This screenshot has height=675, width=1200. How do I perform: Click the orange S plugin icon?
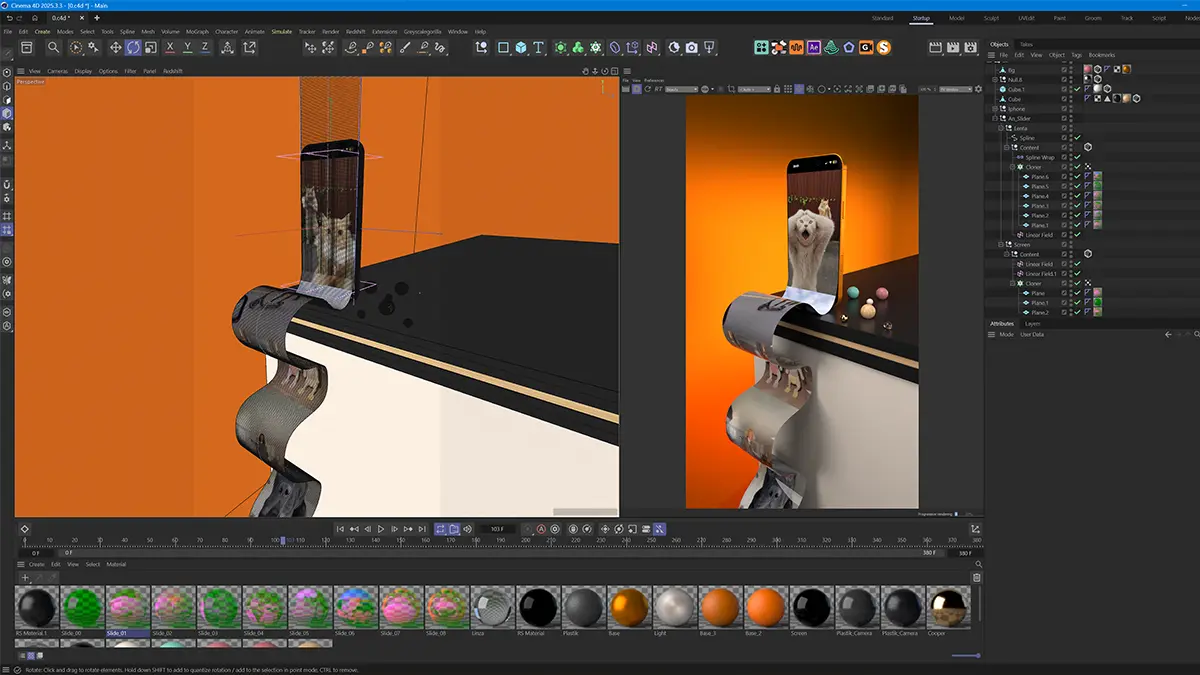click(885, 47)
